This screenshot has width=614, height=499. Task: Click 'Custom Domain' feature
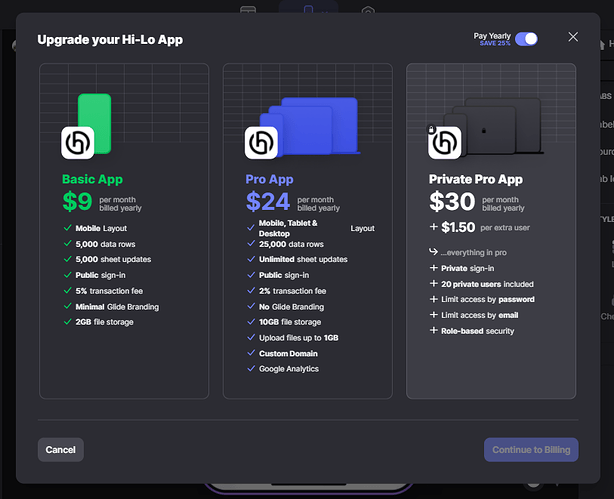tap(288, 353)
